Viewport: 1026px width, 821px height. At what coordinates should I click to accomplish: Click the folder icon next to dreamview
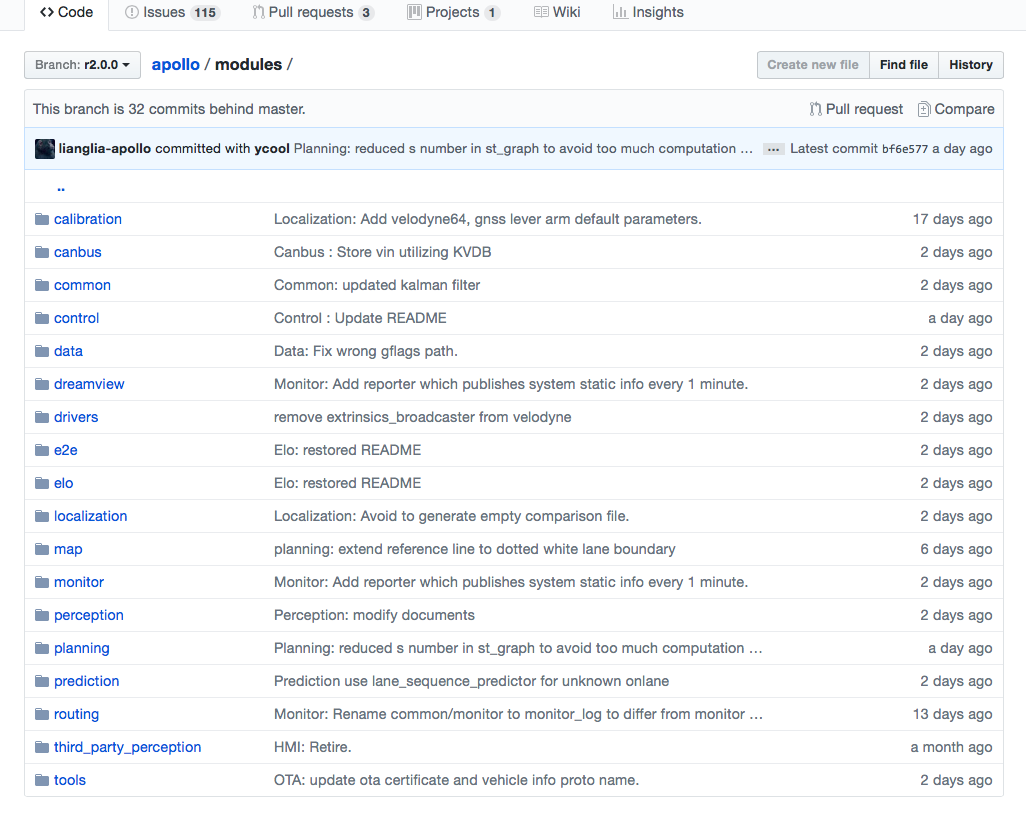coord(42,384)
